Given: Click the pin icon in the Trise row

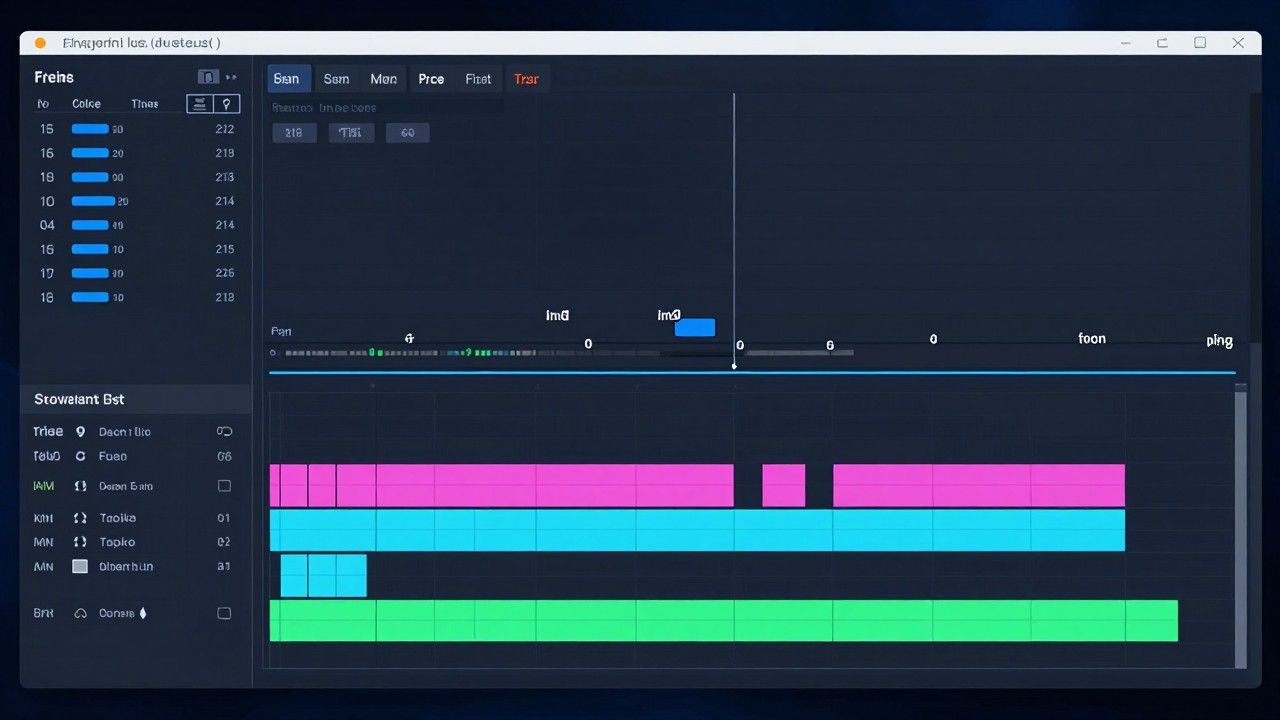Looking at the screenshot, I should 80,432.
